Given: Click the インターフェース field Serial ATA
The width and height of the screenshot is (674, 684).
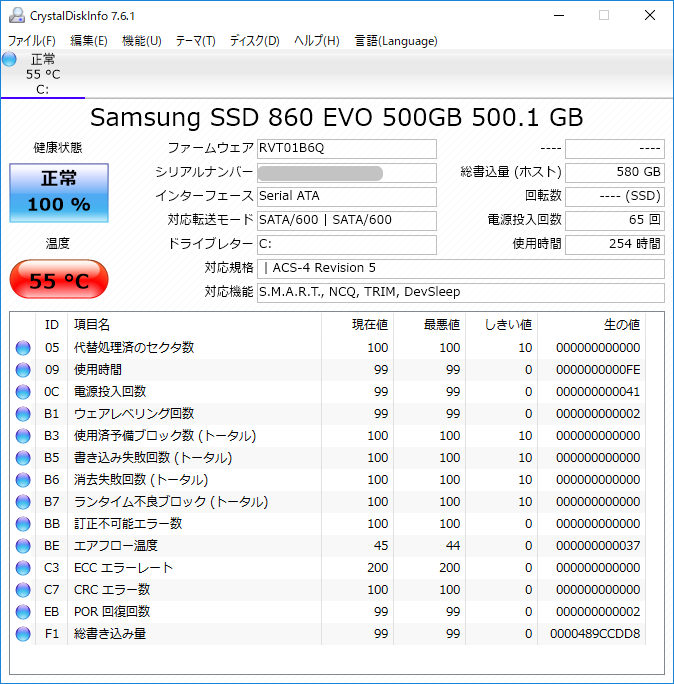Looking at the screenshot, I should (347, 197).
